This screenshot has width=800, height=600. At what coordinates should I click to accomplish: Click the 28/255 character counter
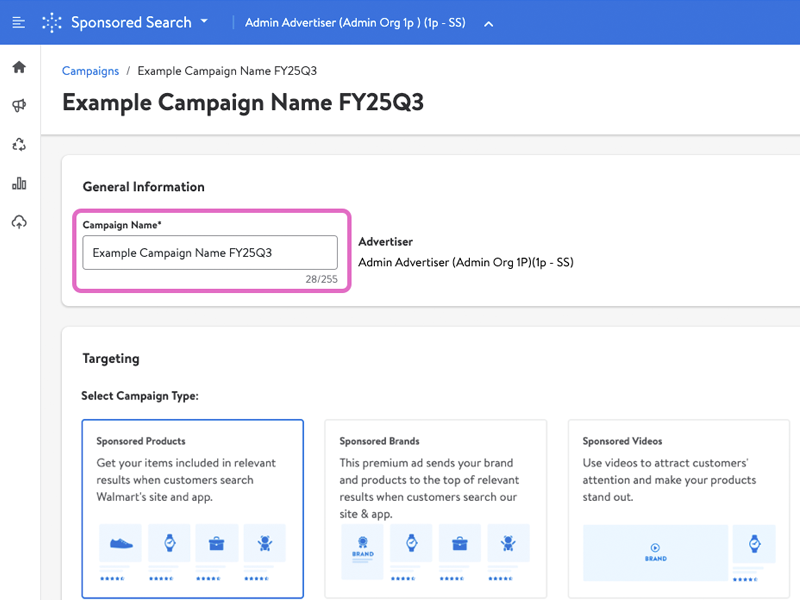click(x=321, y=279)
